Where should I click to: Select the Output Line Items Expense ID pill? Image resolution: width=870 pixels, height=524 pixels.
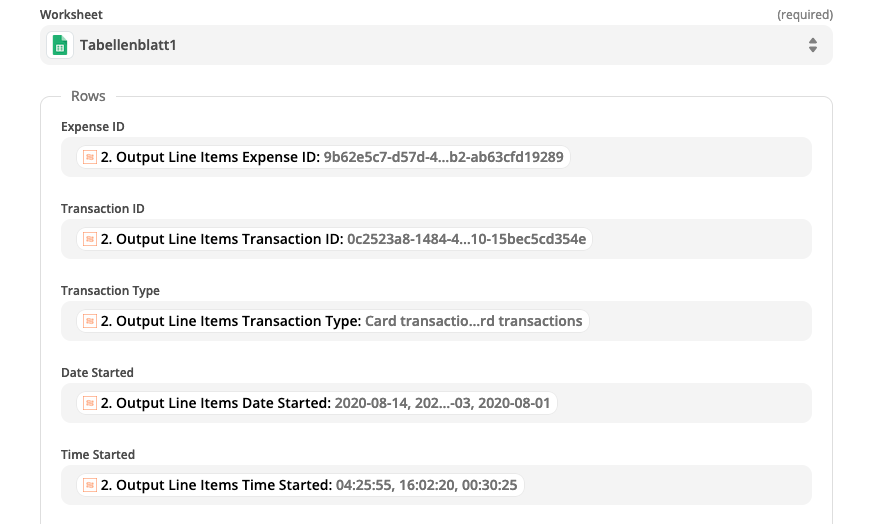click(323, 157)
